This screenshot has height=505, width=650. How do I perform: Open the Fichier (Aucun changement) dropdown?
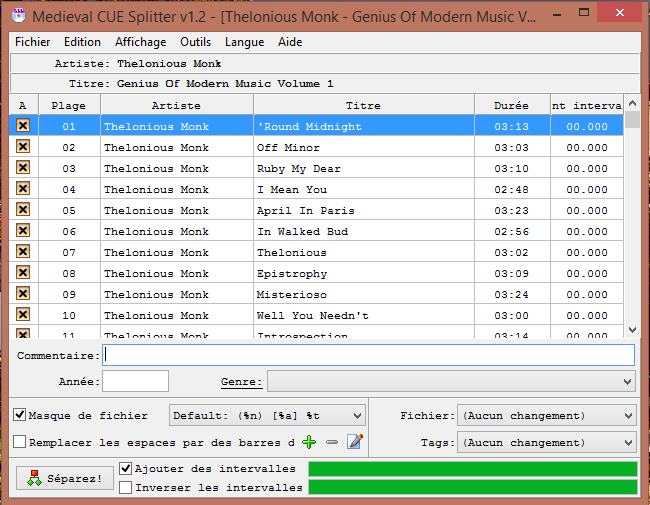click(546, 415)
